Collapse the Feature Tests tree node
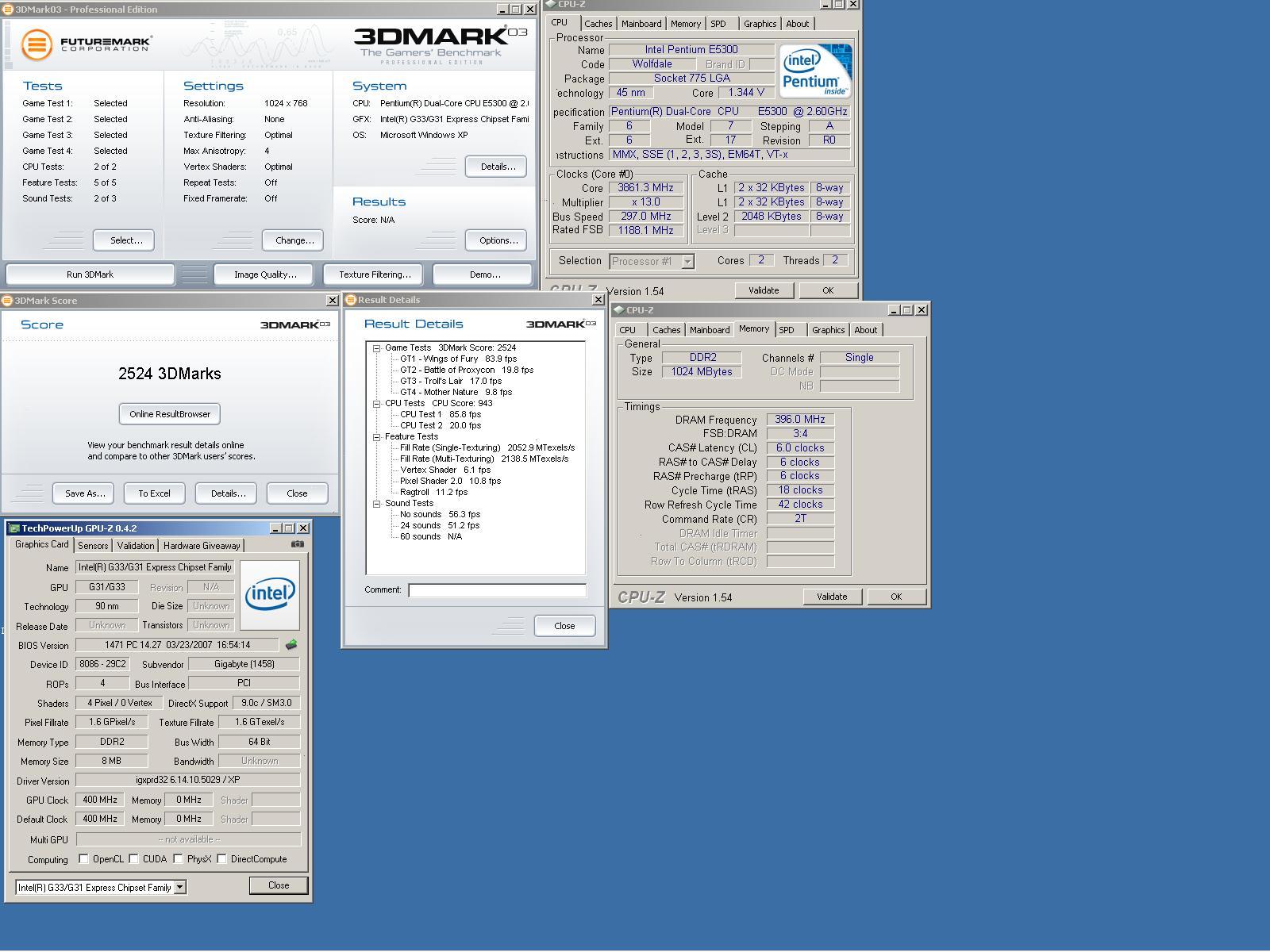This screenshot has width=1270, height=952. pos(377,436)
